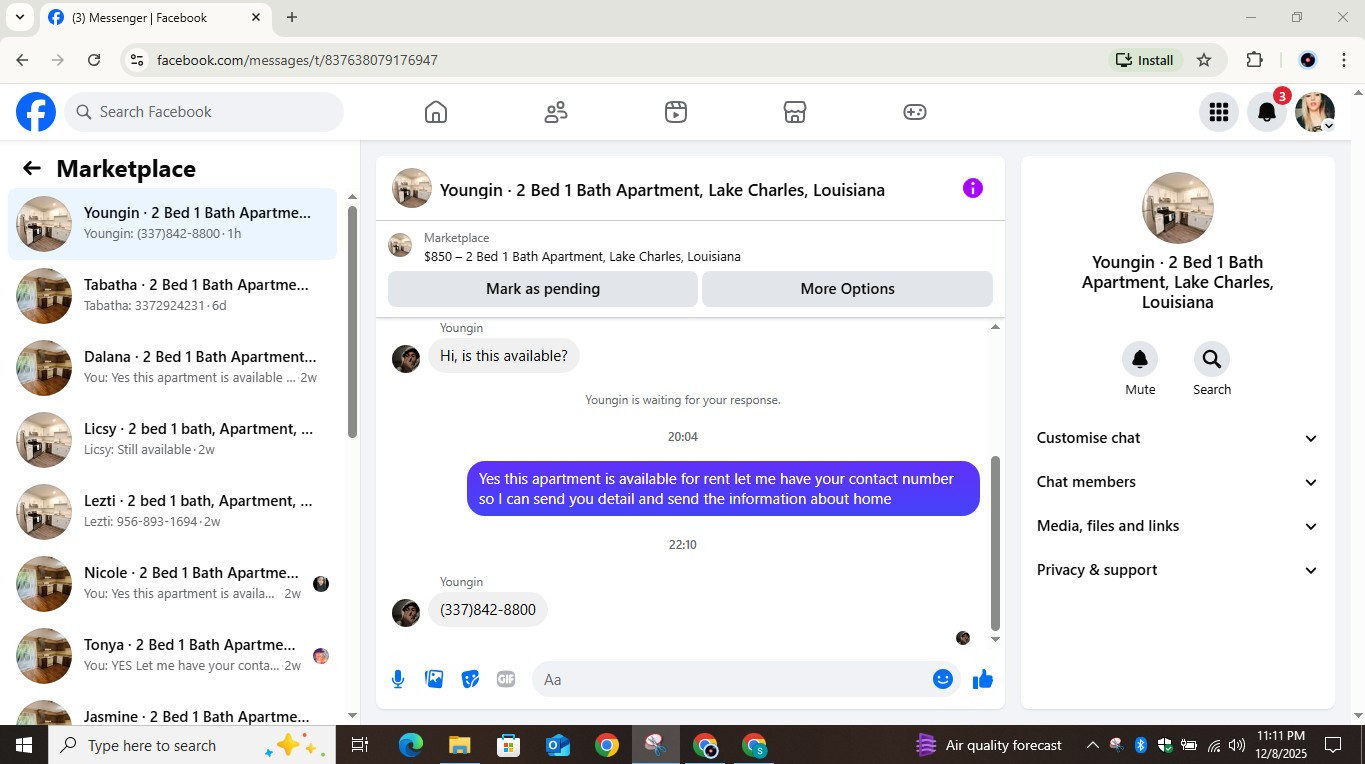Expand Media, files and links section
1365x764 pixels.
pyautogui.click(x=1178, y=526)
